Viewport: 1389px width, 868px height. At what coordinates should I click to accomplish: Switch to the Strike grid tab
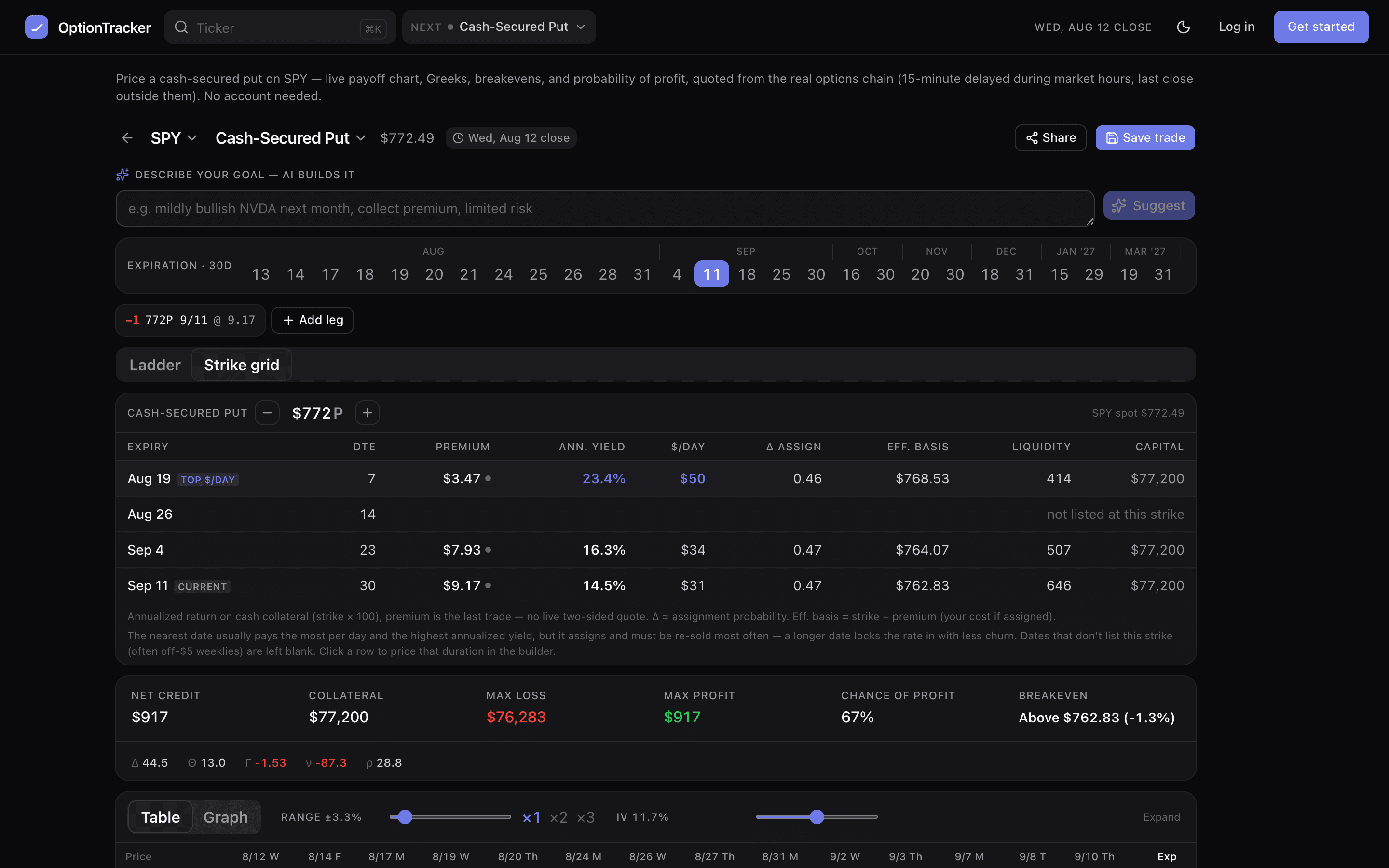(x=242, y=365)
